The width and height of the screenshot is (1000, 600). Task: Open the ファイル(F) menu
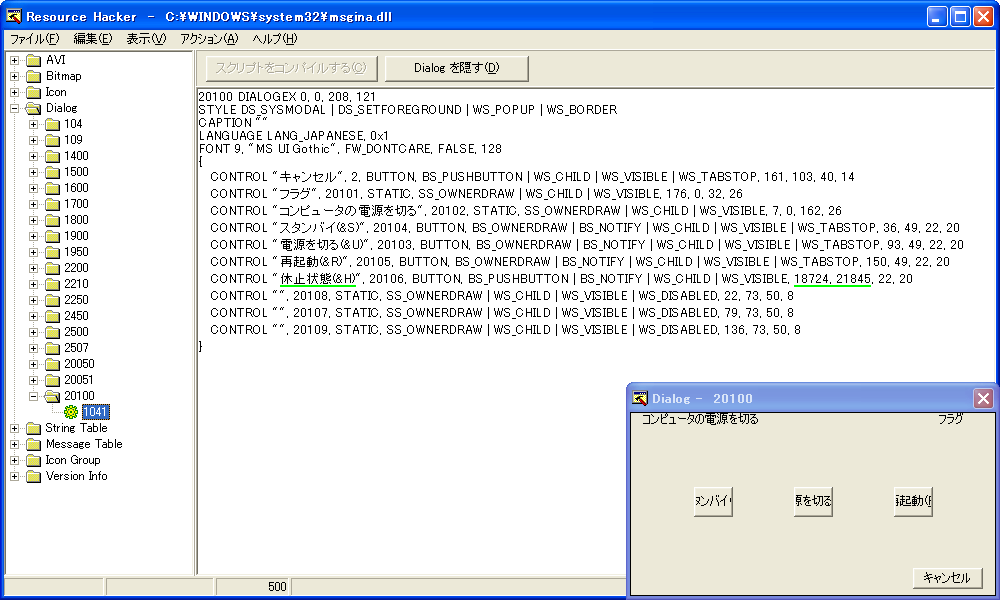click(34, 39)
